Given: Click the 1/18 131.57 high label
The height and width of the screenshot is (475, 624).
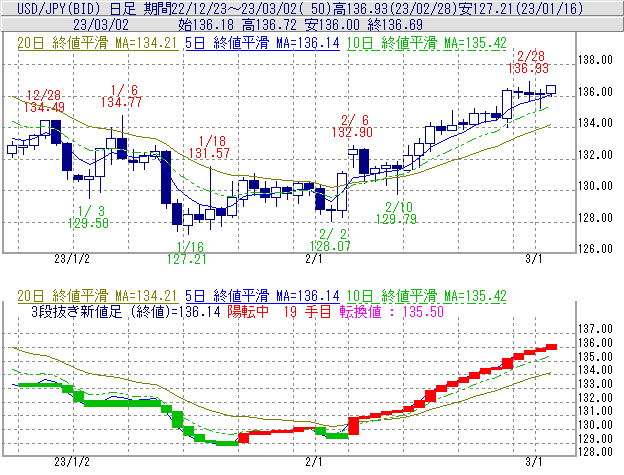Looking at the screenshot, I should [x=209, y=147].
